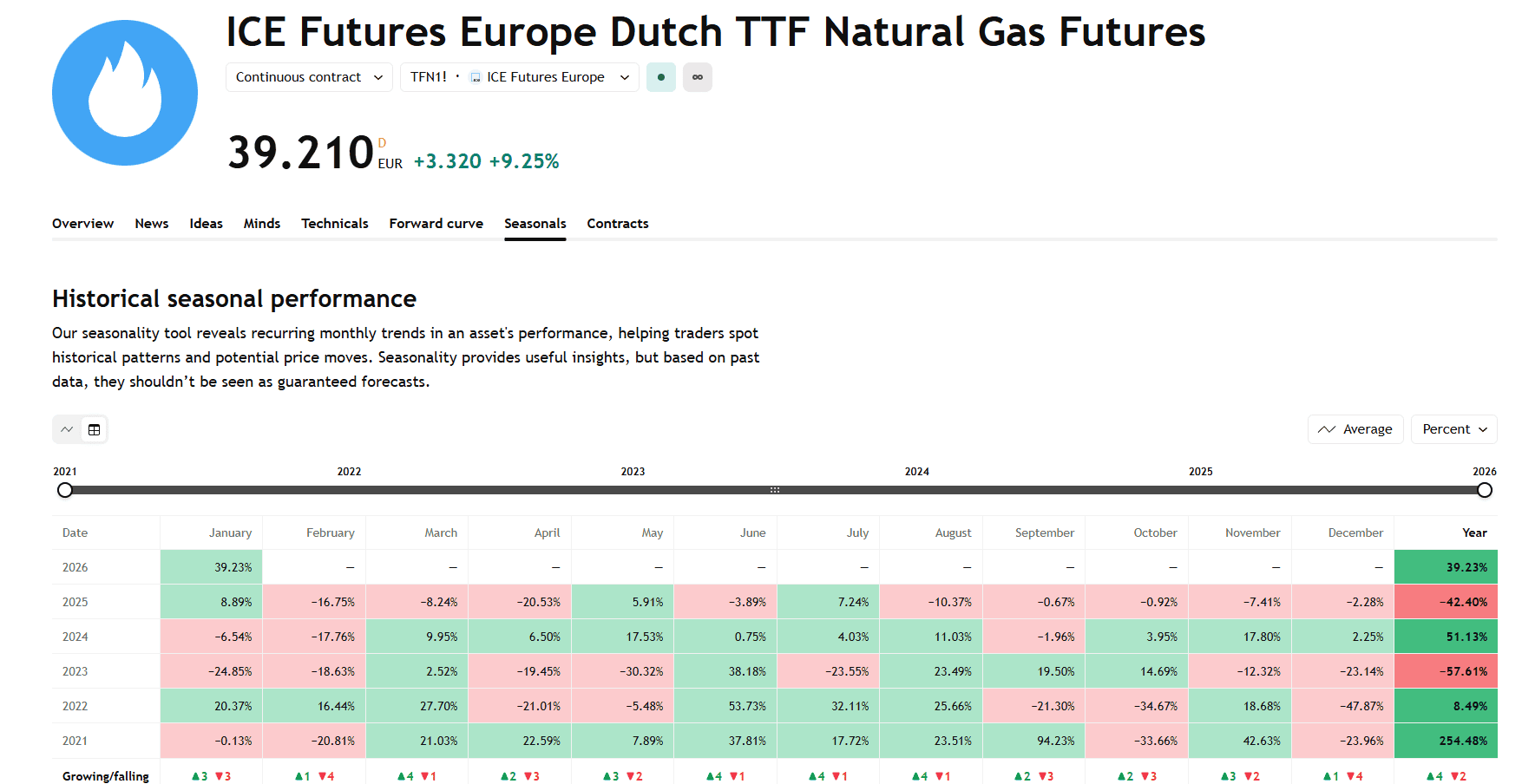This screenshot has width=1522, height=784.
Task: Switch to line chart view
Action: pos(67,429)
